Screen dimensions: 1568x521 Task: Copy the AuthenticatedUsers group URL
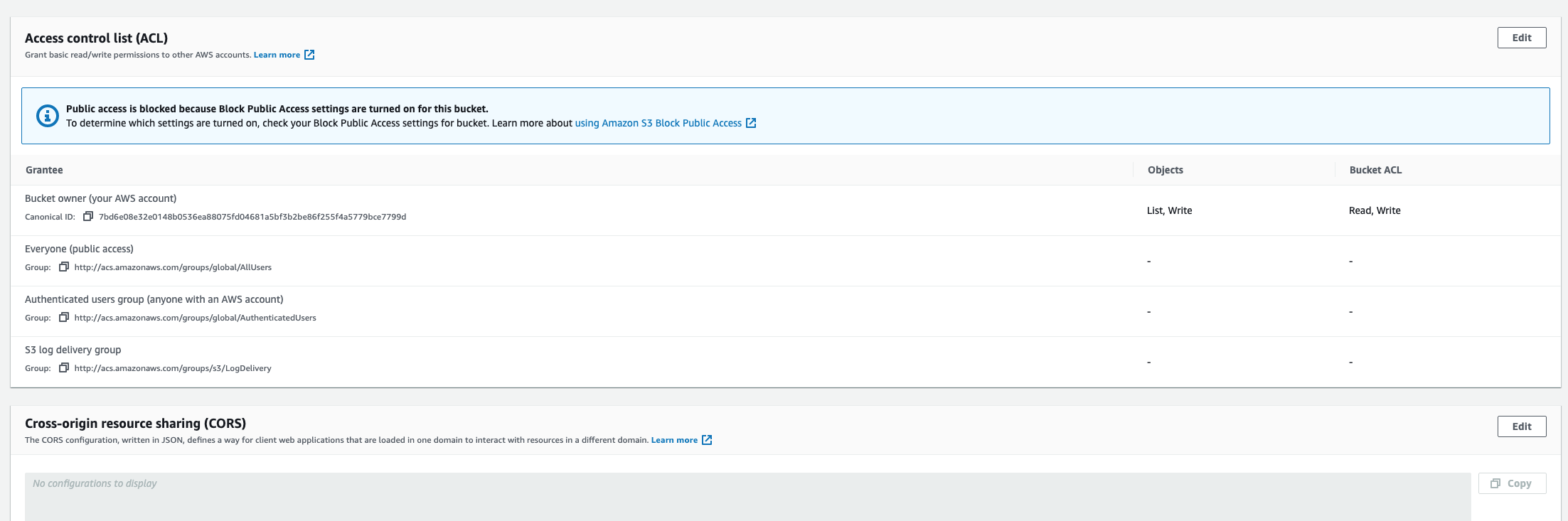click(x=64, y=317)
